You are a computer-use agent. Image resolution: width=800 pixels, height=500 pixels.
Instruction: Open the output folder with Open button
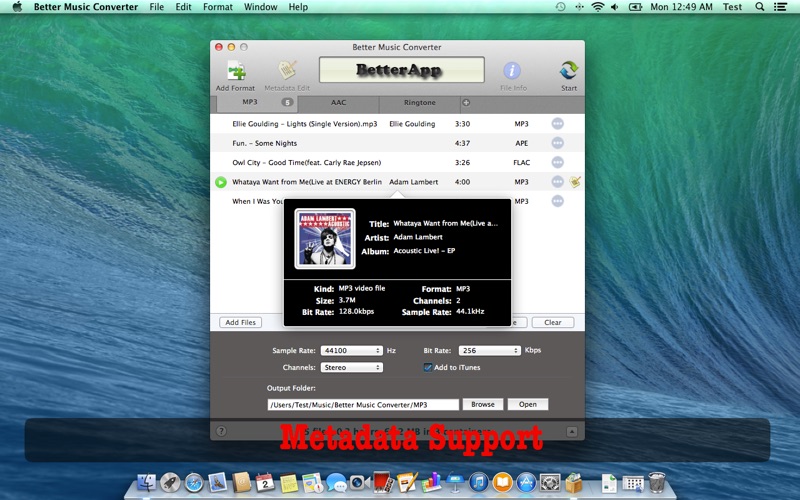click(528, 404)
